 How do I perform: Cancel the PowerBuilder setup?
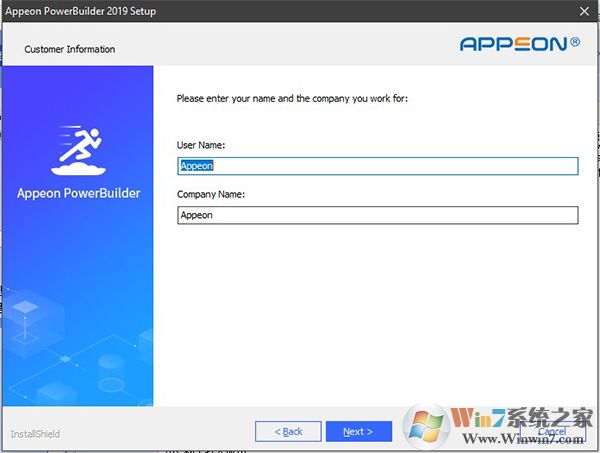(x=552, y=432)
